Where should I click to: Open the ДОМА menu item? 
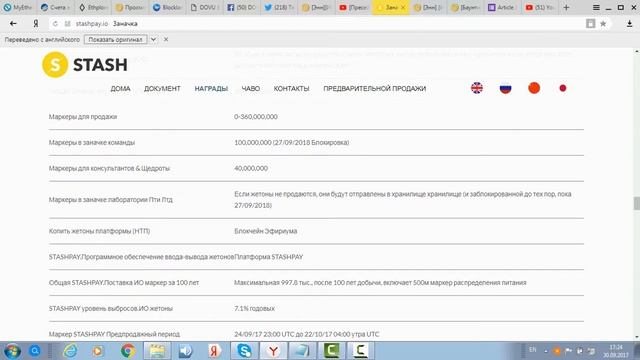click(x=120, y=89)
